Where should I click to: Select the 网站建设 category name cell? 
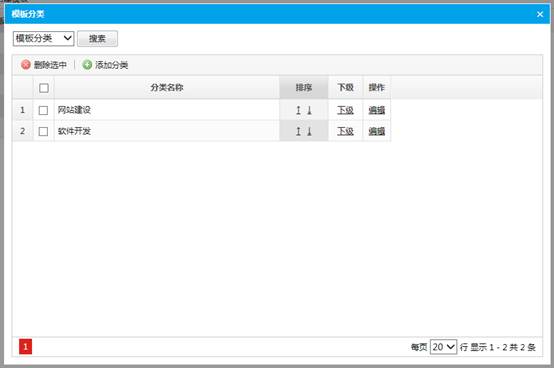(167, 110)
